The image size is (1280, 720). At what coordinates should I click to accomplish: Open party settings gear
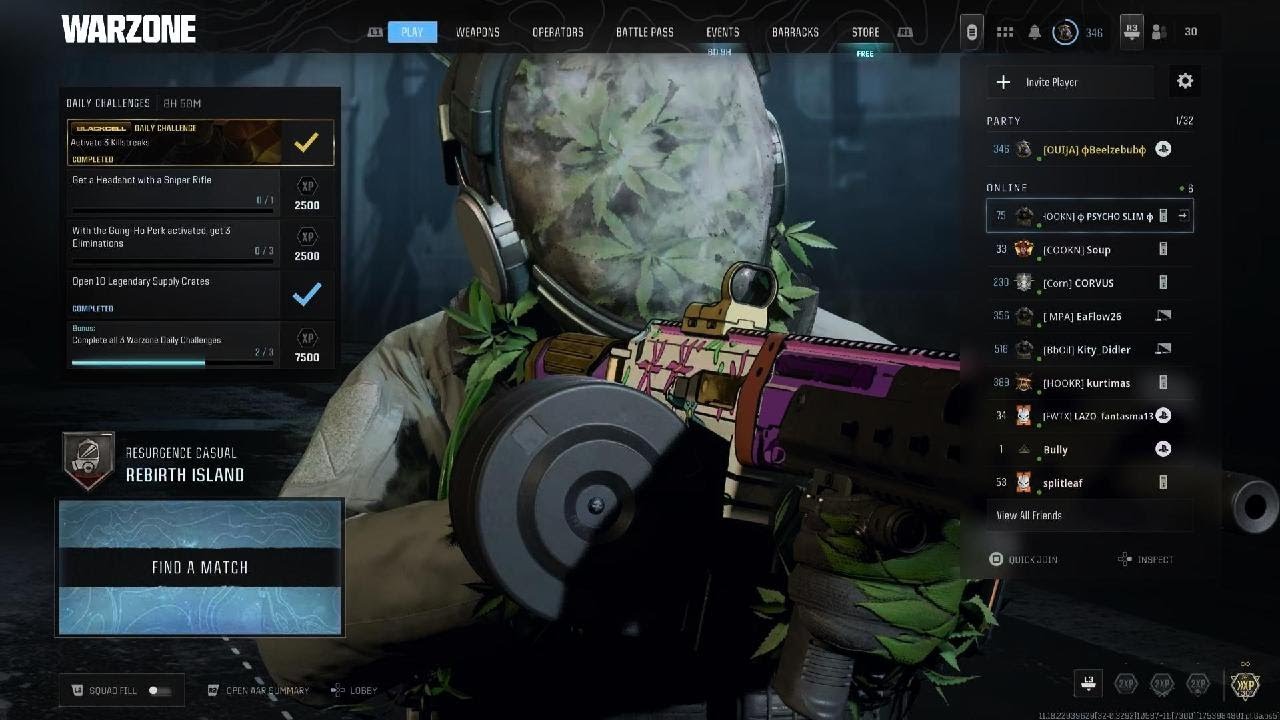(x=1185, y=81)
